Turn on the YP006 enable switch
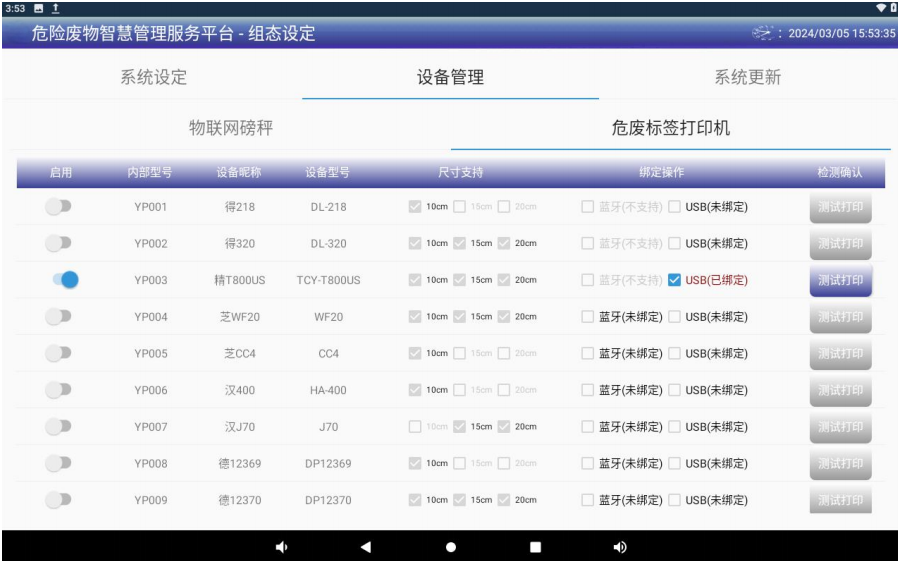 point(61,390)
